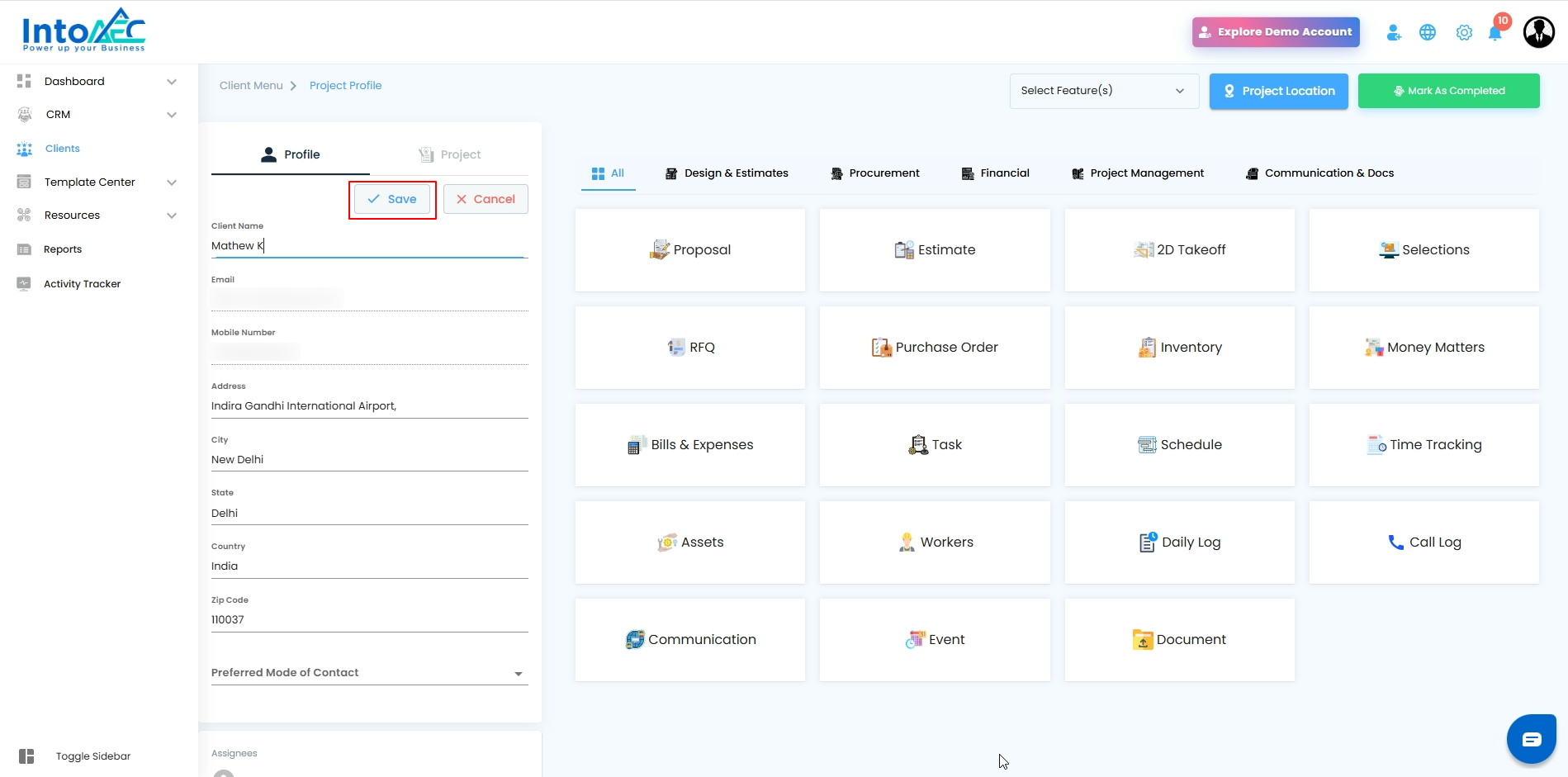Select the Communication & Docs tab
The height and width of the screenshot is (777, 1568).
[1319, 173]
